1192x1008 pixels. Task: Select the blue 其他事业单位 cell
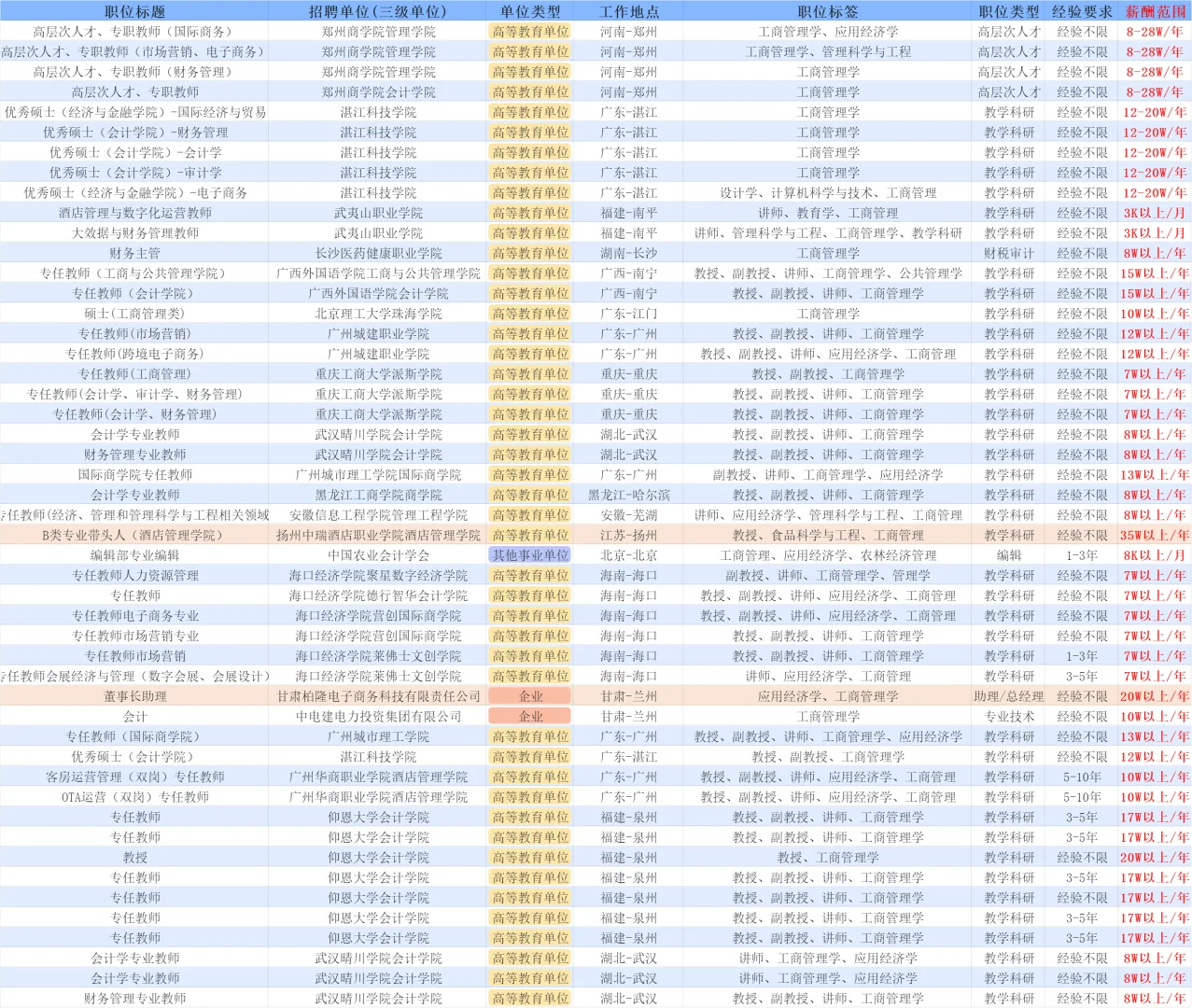[x=530, y=555]
